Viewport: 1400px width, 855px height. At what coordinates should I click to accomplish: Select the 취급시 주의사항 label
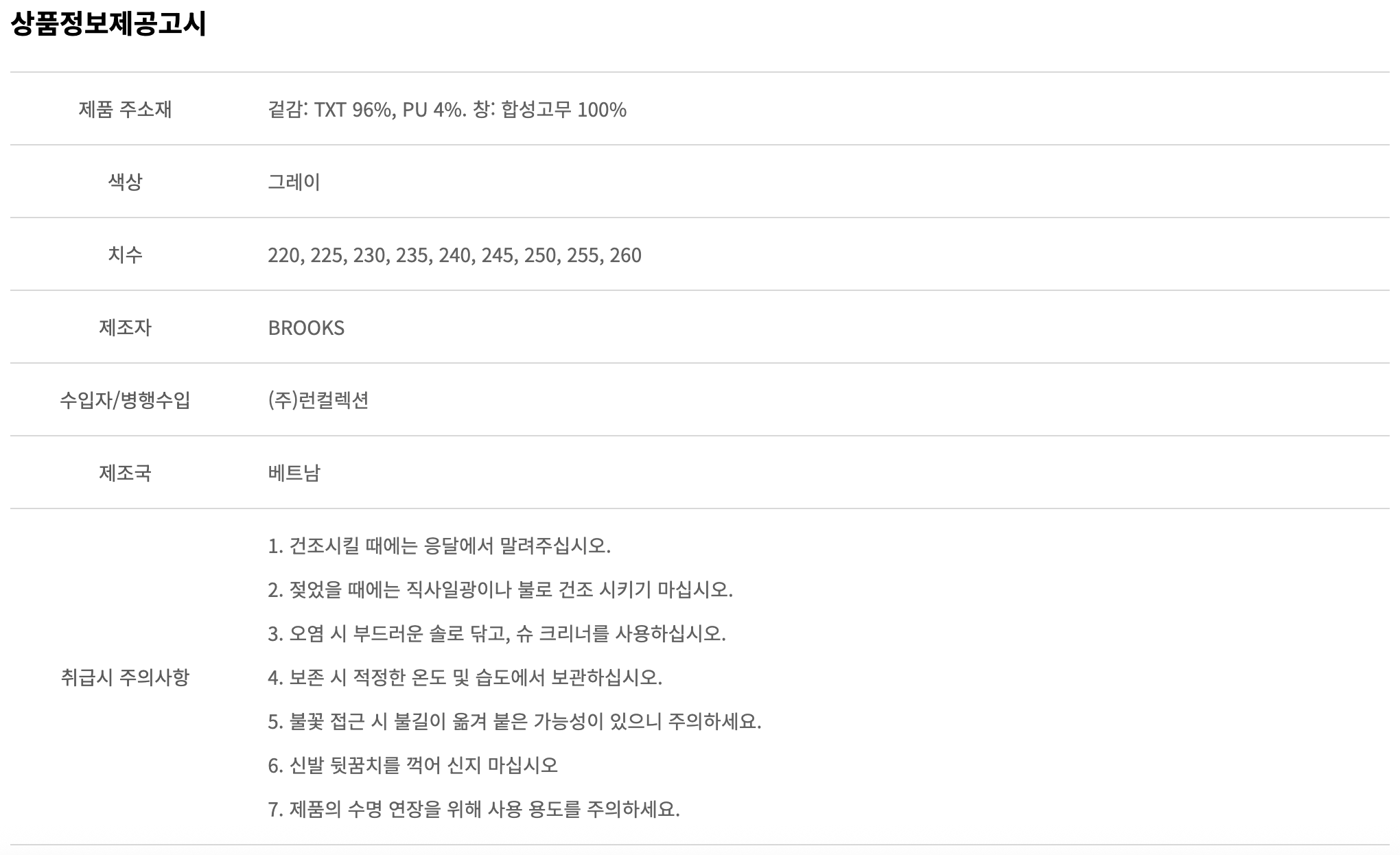[x=125, y=677]
